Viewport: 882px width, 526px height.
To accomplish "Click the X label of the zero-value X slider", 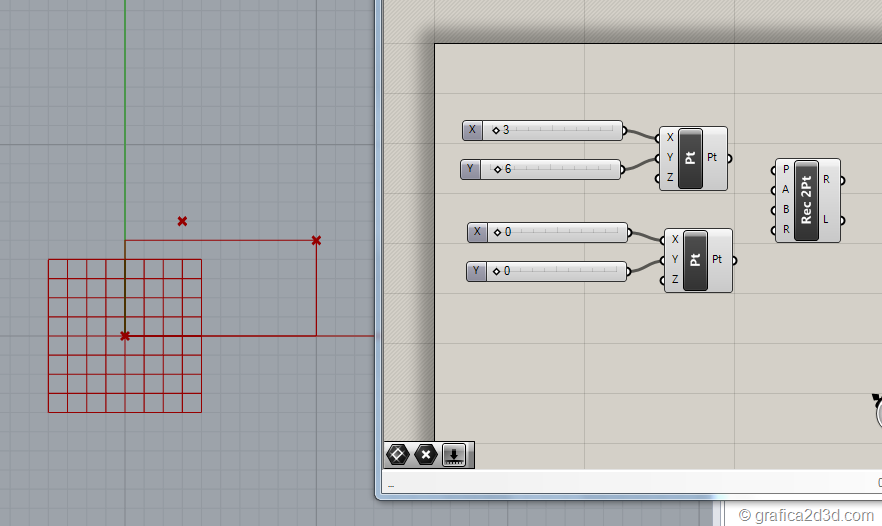I will point(477,232).
